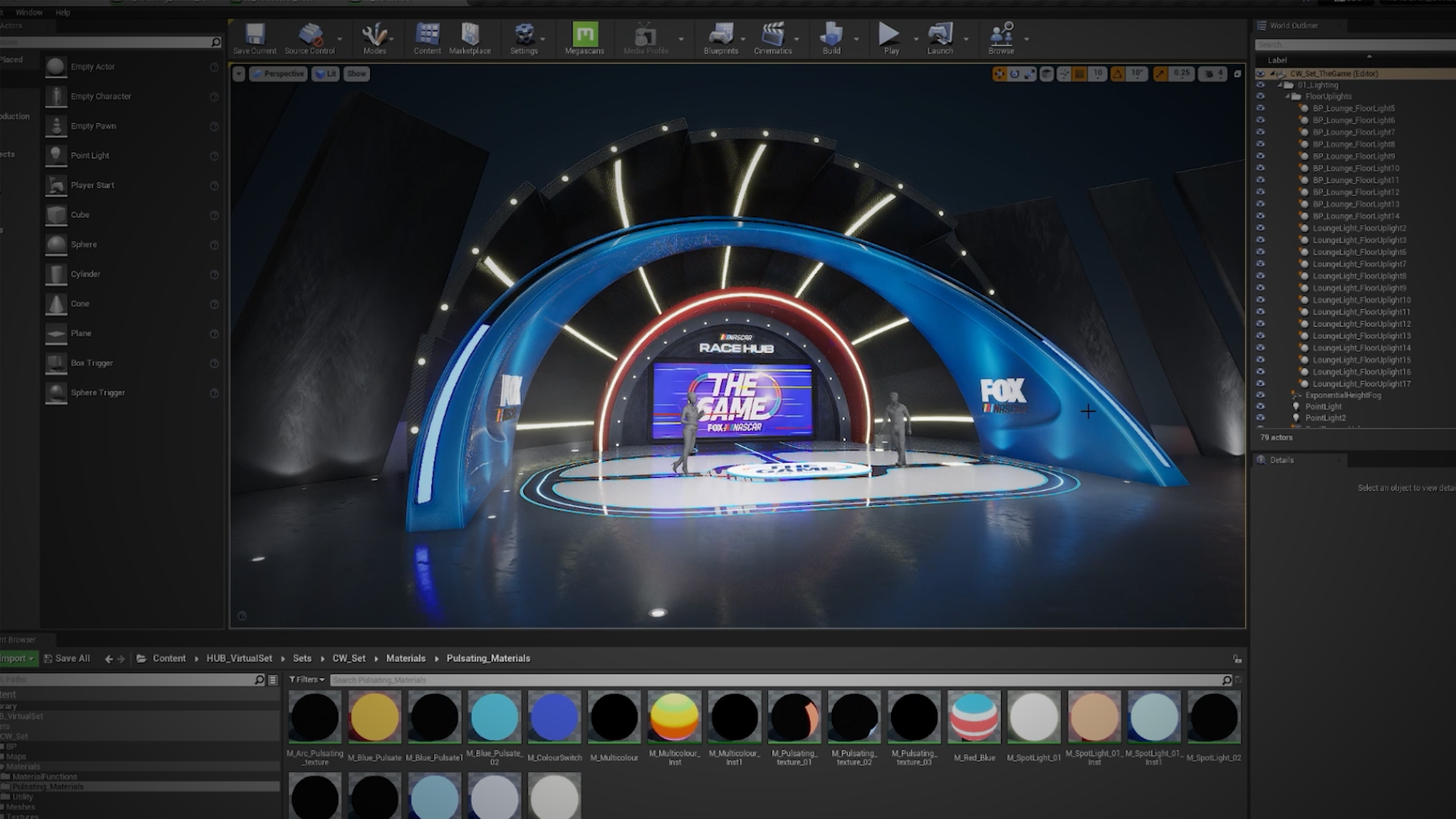1456x819 pixels.
Task: Open the Lit view mode dropdown
Action: tap(325, 74)
